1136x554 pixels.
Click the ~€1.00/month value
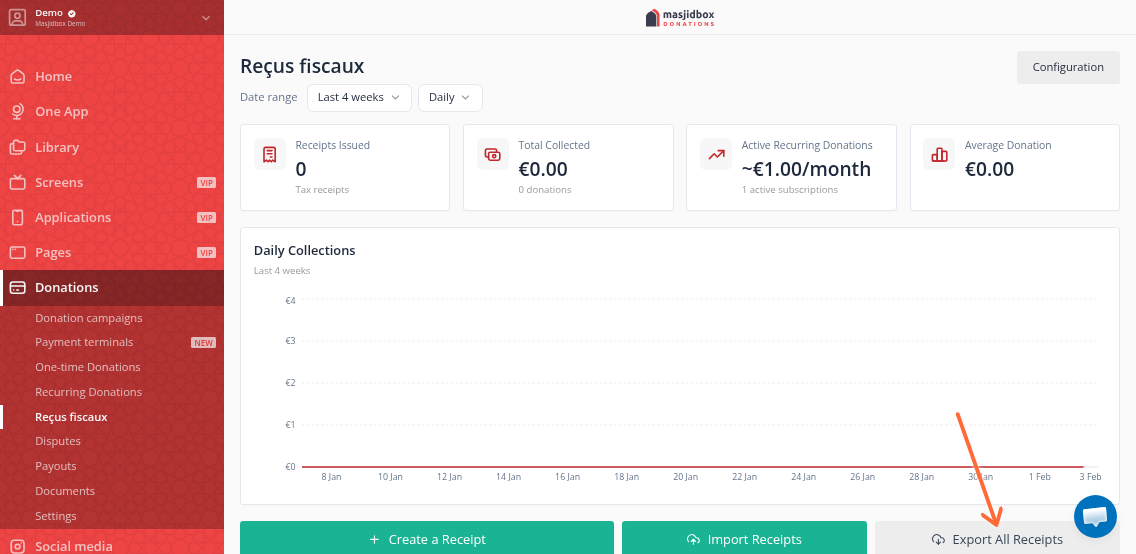[806, 169]
